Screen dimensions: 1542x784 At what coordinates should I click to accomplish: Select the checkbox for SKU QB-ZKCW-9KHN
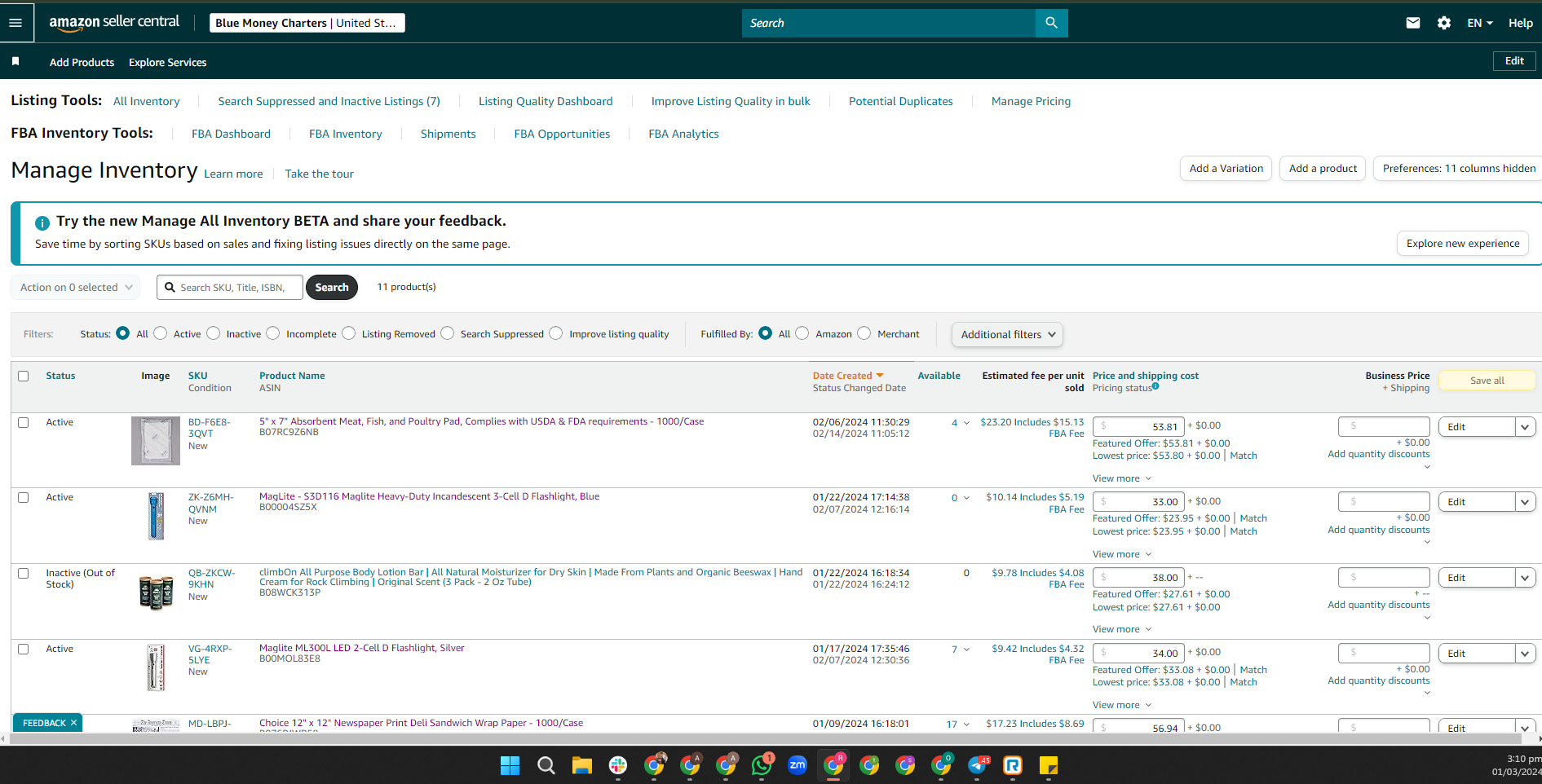[x=24, y=573]
